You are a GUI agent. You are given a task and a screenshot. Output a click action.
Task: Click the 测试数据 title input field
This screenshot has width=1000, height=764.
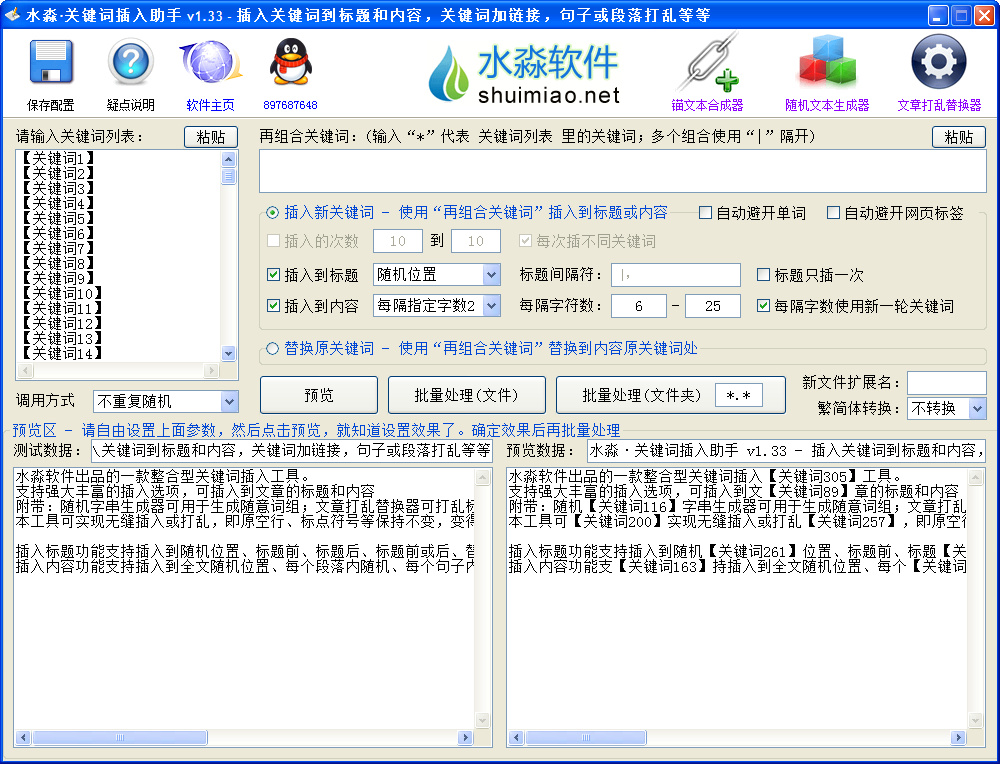[x=291, y=451]
